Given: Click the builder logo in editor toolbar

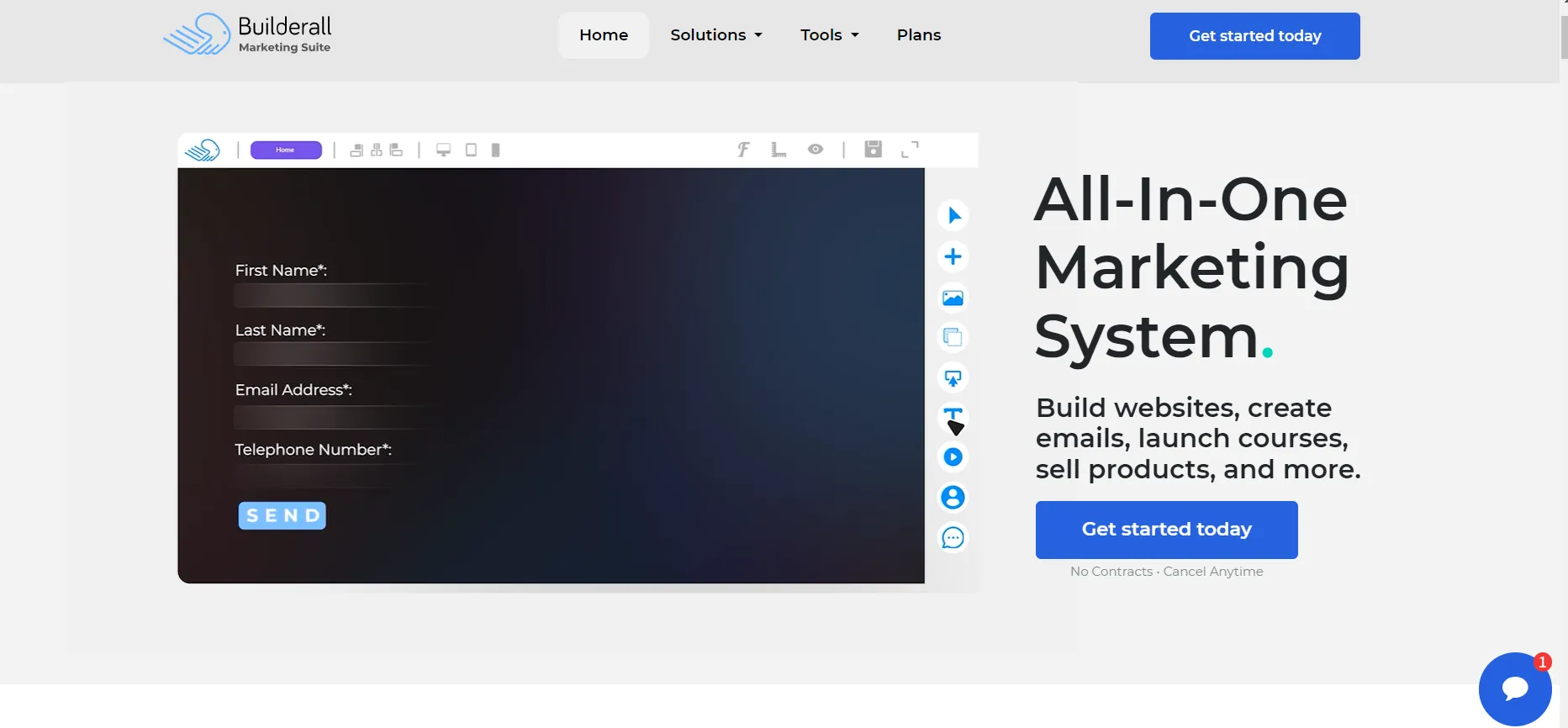Looking at the screenshot, I should (203, 150).
